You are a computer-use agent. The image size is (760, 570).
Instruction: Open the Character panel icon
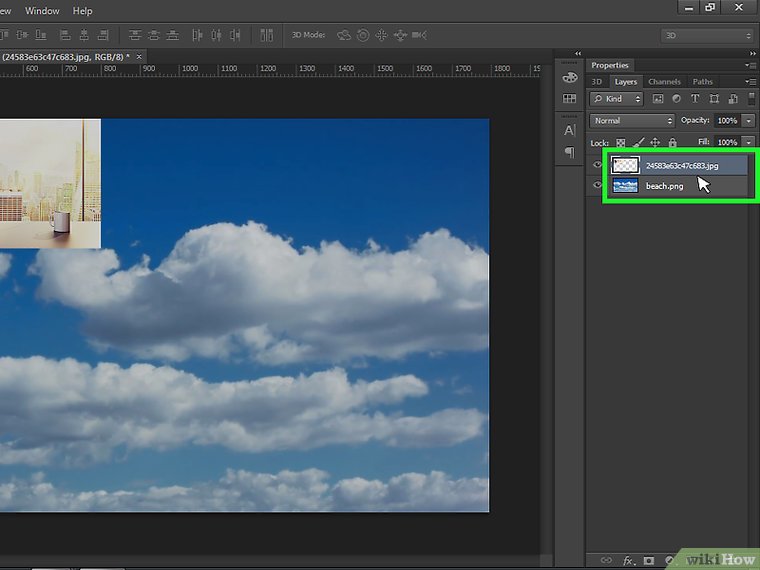(570, 130)
